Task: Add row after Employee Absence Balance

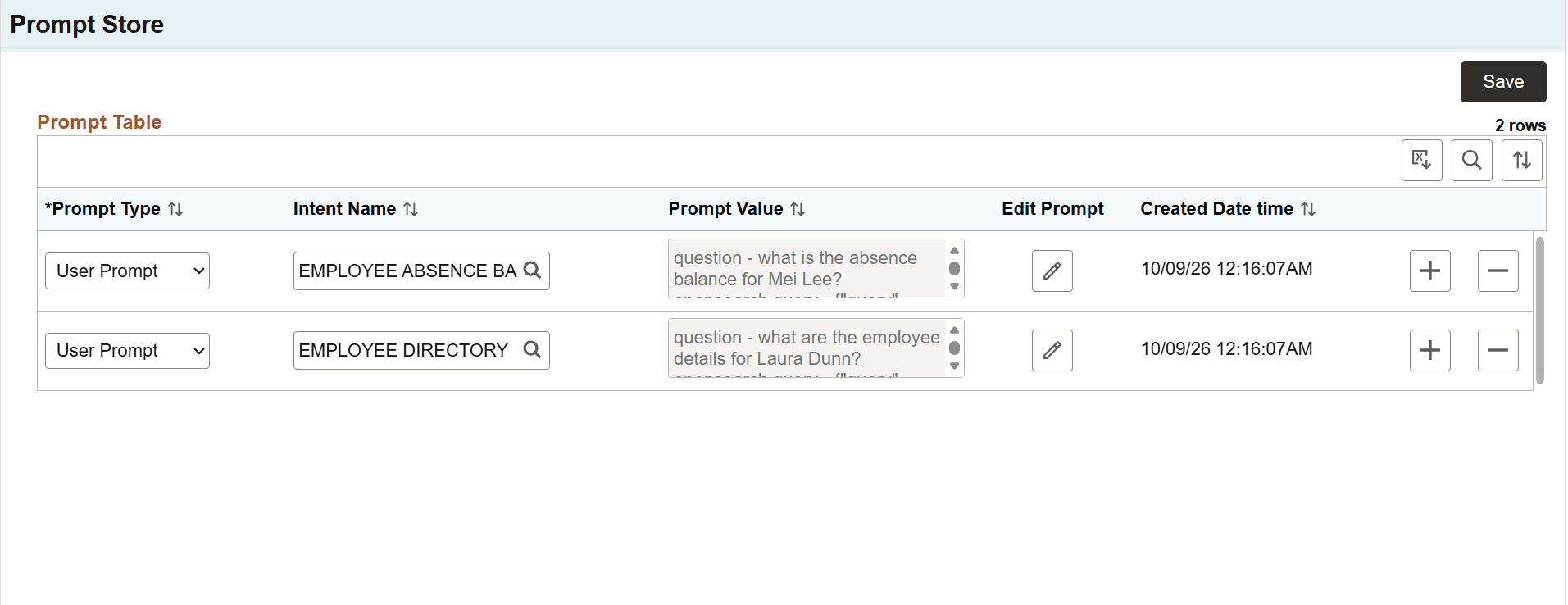Action: pyautogui.click(x=1429, y=271)
